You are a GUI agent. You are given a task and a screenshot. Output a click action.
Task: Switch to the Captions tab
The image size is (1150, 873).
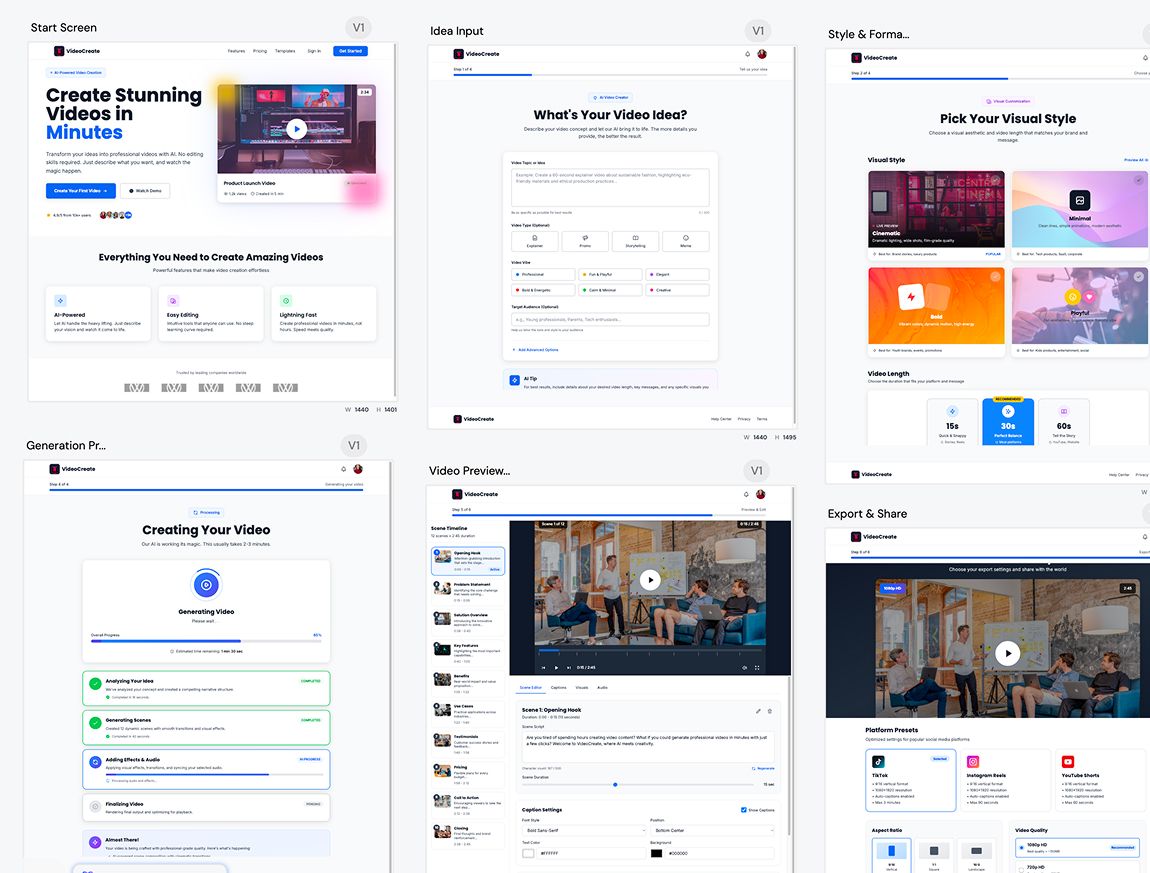point(558,688)
